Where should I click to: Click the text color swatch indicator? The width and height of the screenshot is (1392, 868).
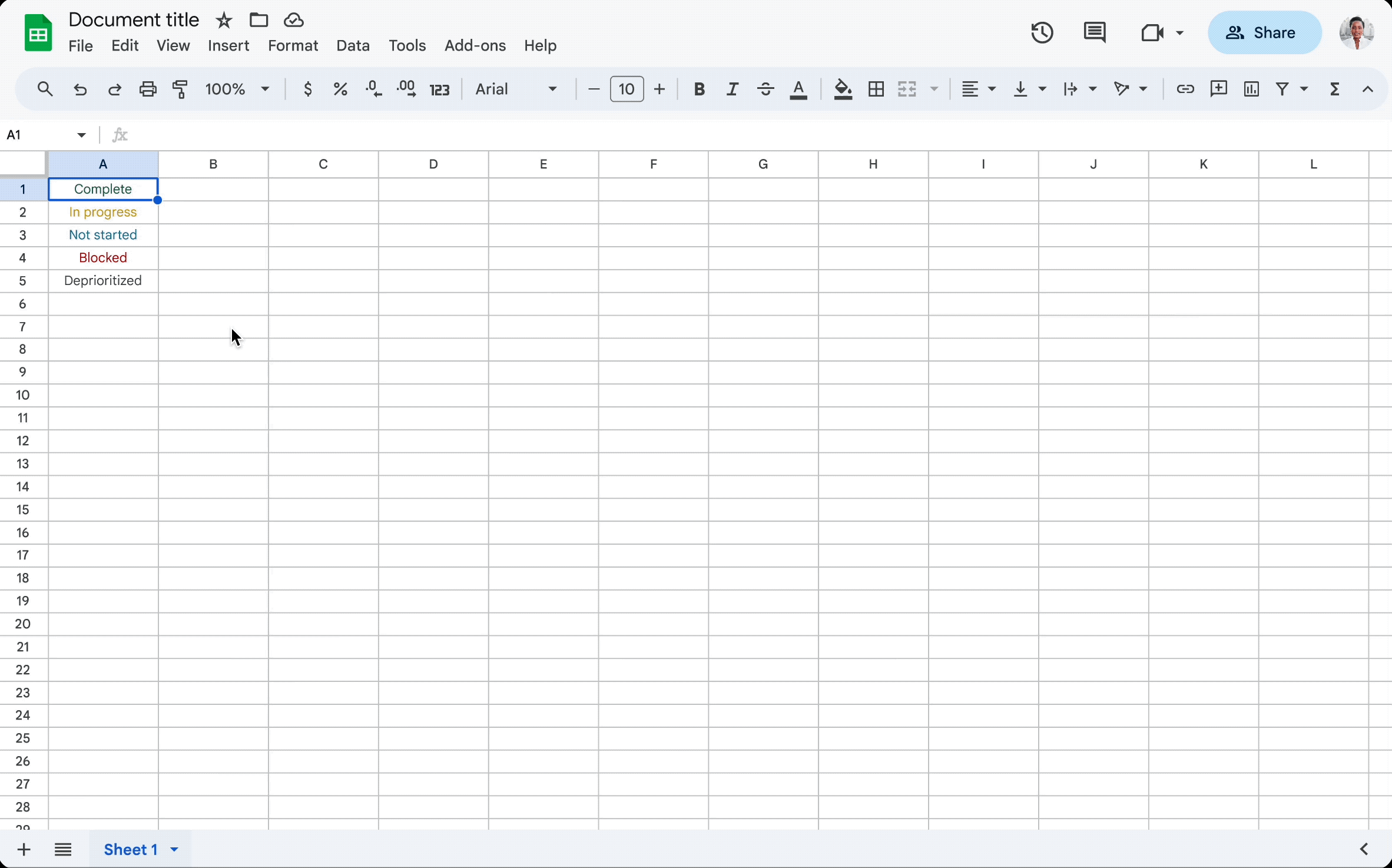coord(799,97)
